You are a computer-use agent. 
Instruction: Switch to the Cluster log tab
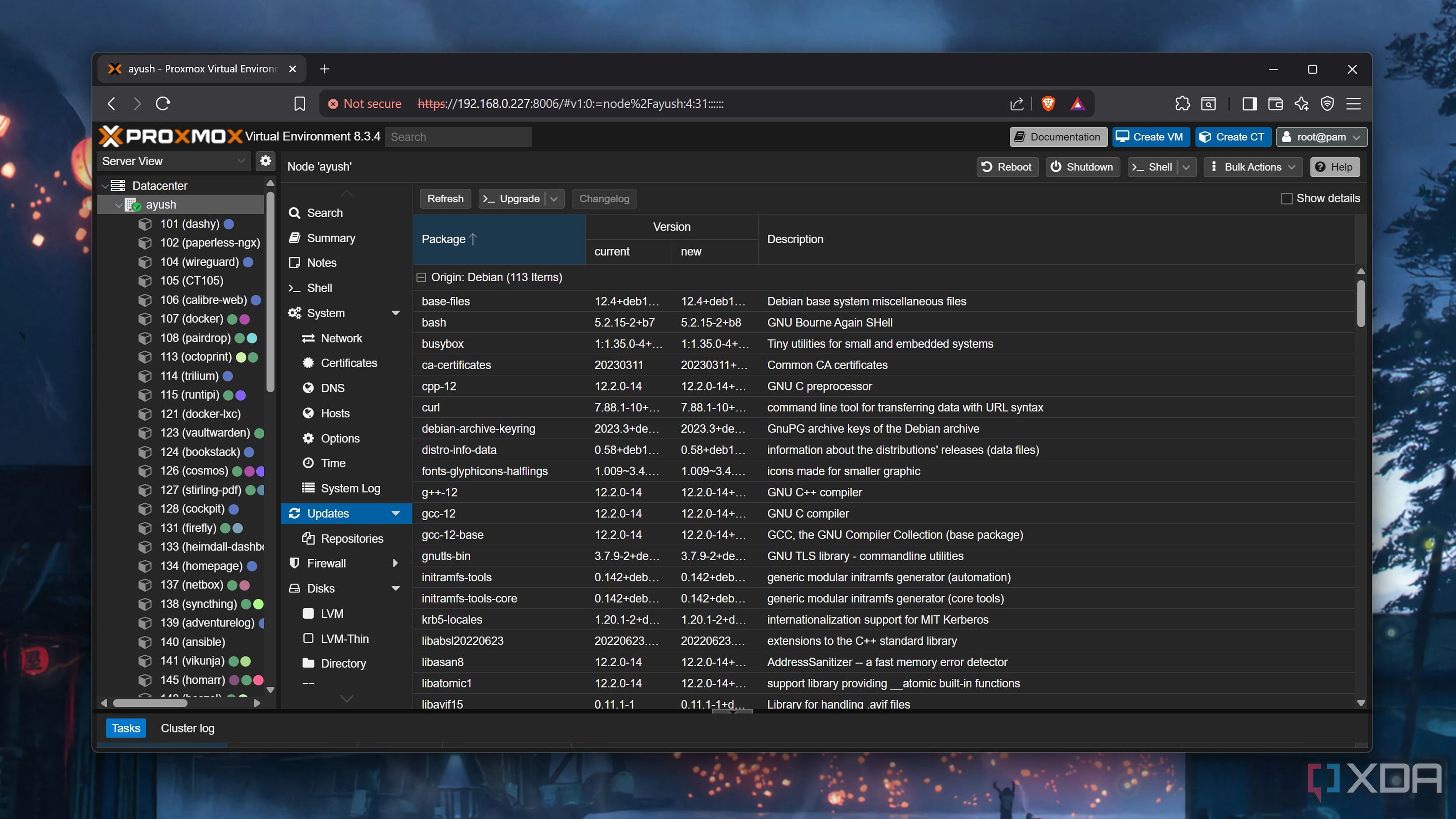(187, 728)
